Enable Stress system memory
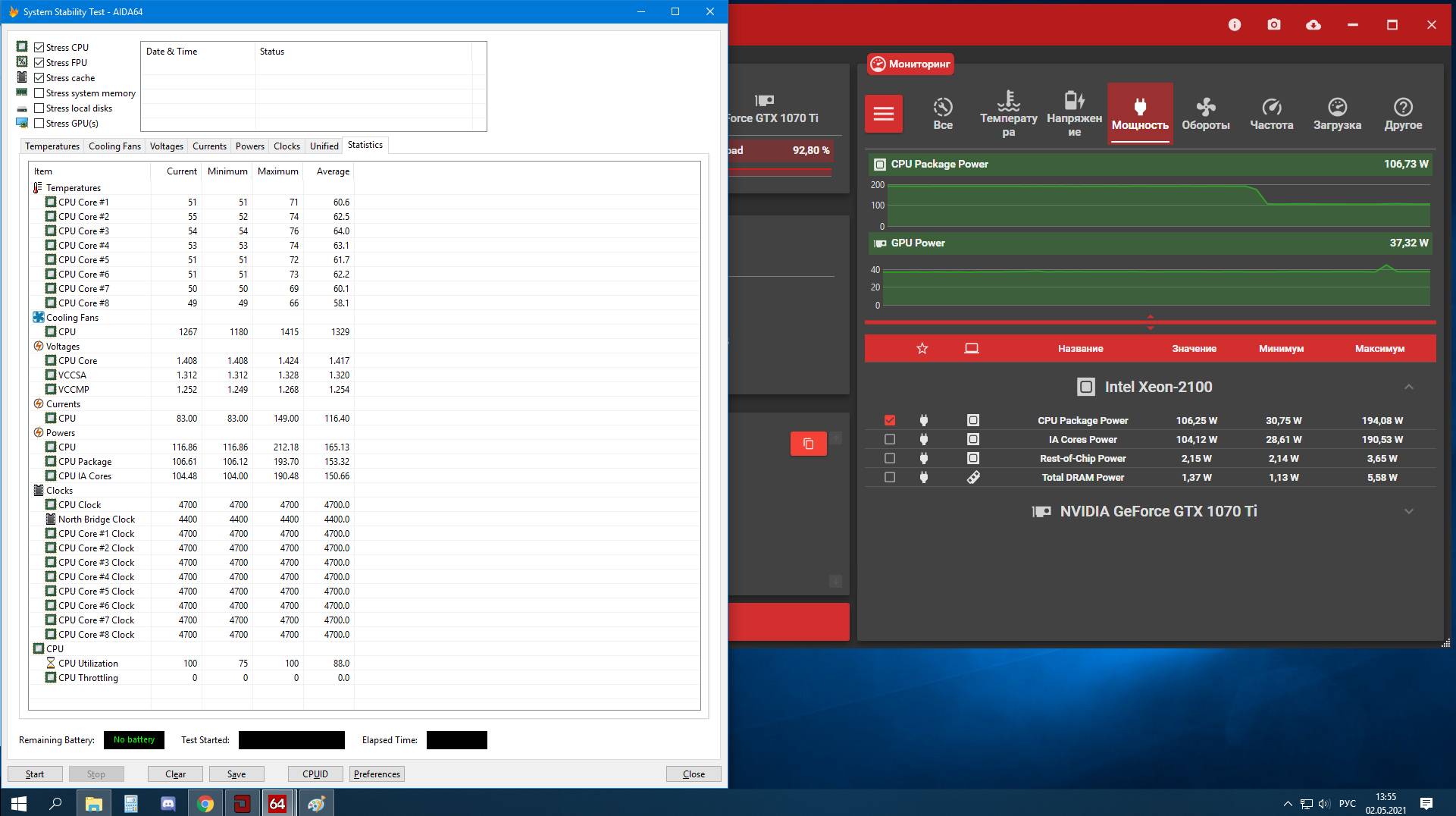This screenshot has height=816, width=1456. (x=39, y=93)
